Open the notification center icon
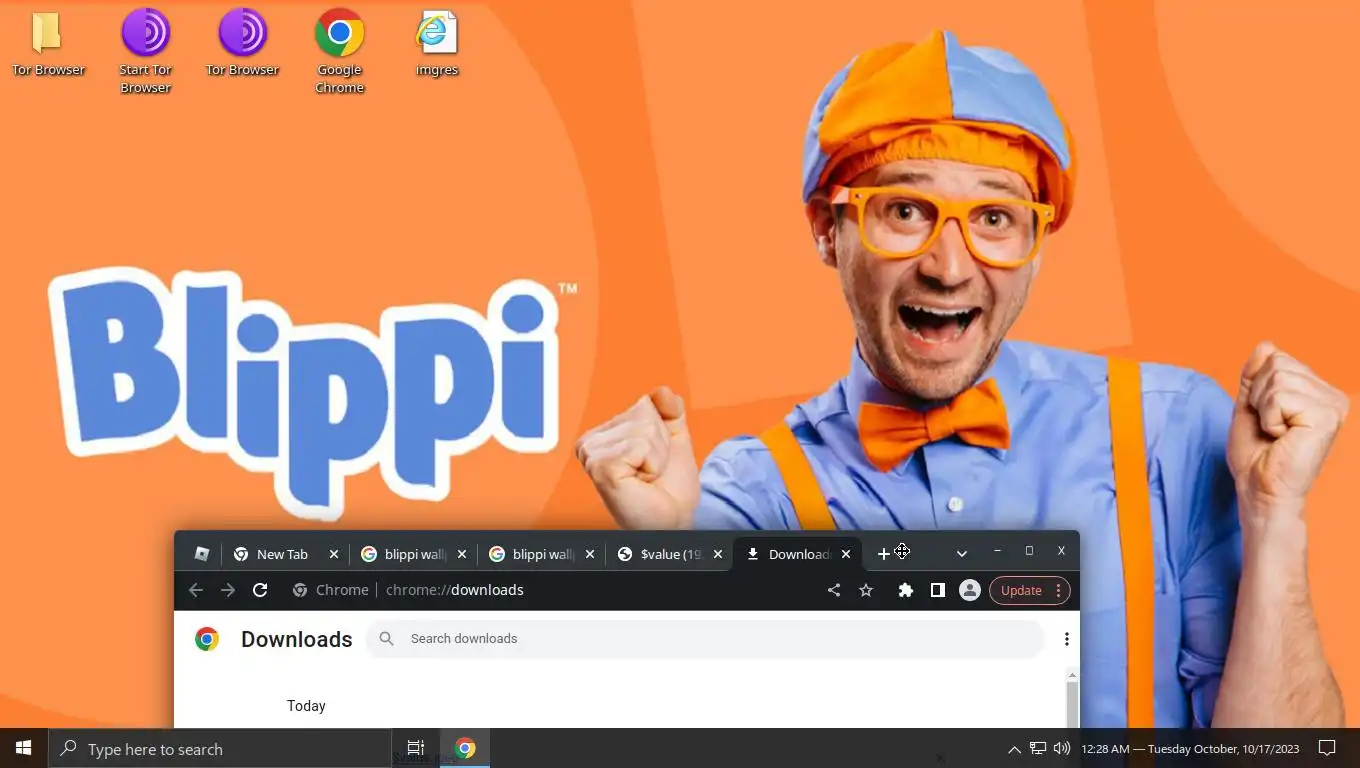This screenshot has height=768, width=1360. coord(1327,748)
